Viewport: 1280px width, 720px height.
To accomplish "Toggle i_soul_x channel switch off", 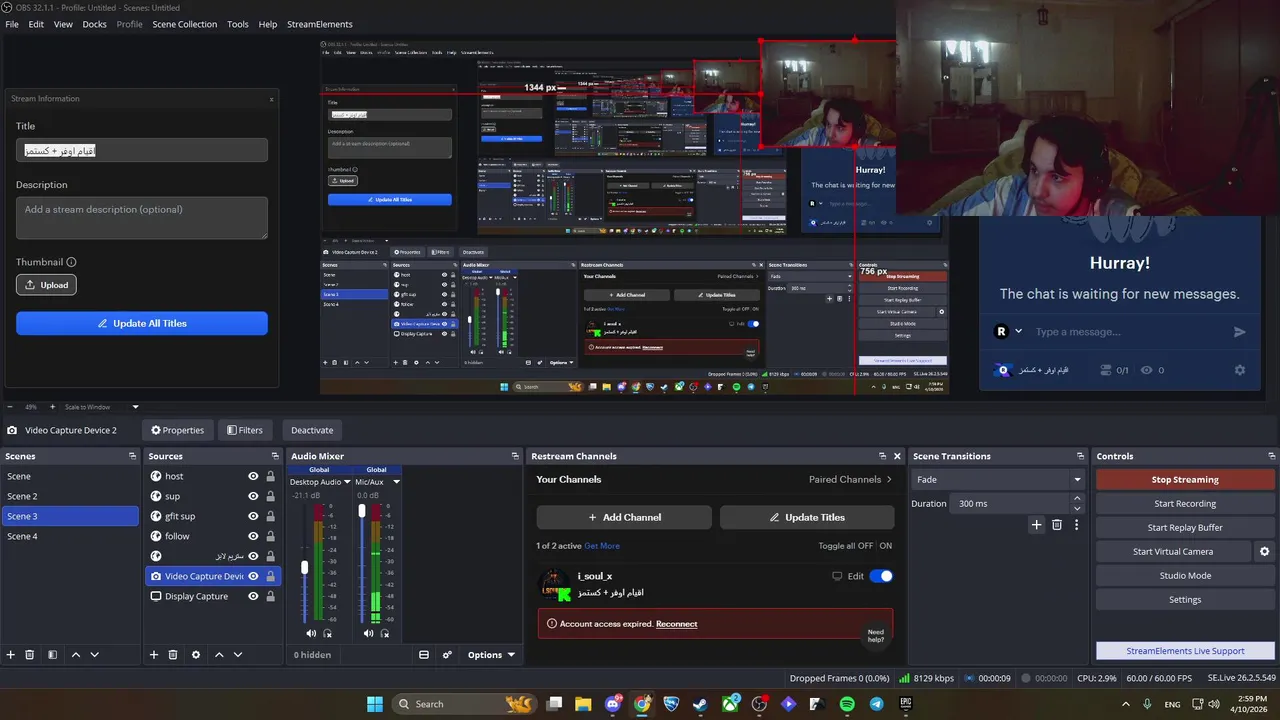I will click(881, 576).
